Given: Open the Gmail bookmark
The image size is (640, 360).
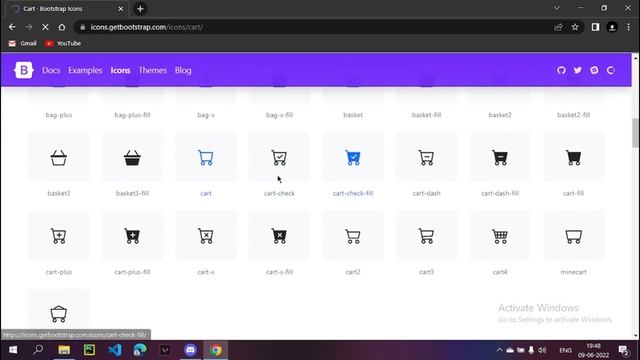Looking at the screenshot, I should (23, 43).
